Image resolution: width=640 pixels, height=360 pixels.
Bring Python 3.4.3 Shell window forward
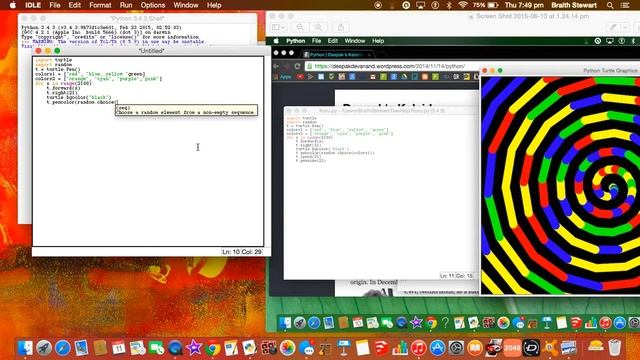click(x=137, y=18)
